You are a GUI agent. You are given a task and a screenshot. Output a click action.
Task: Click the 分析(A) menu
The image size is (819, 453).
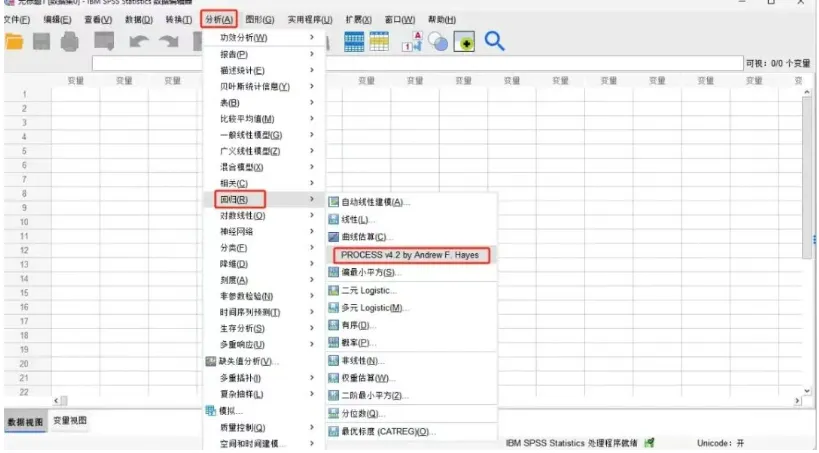(219, 19)
